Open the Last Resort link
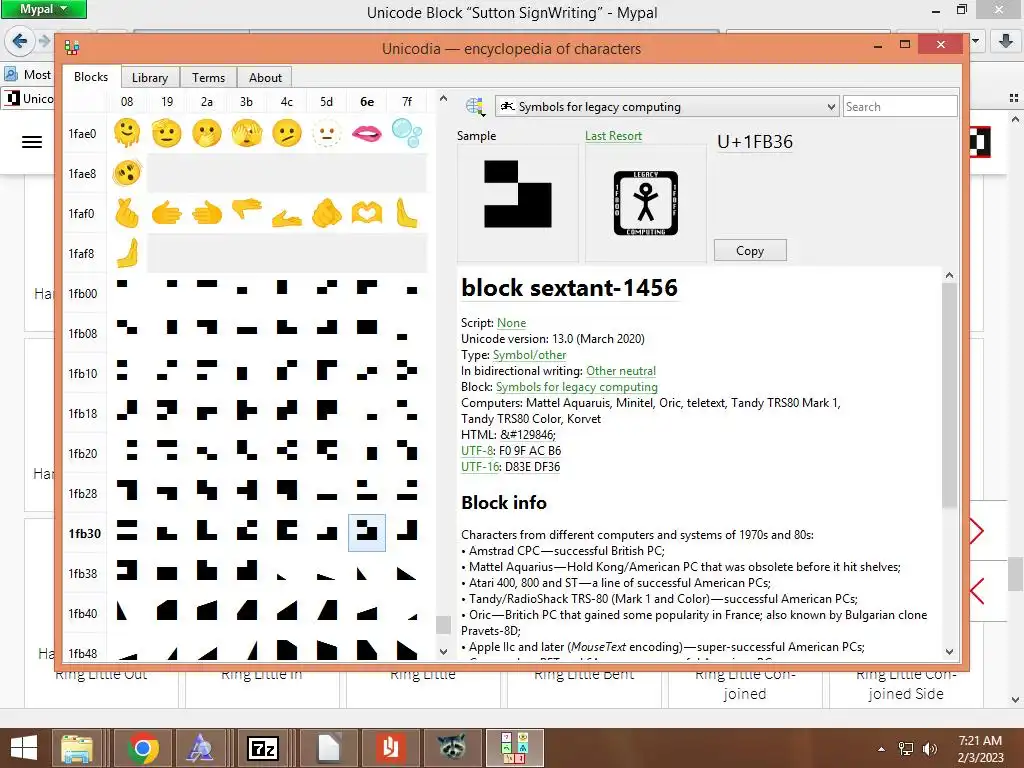 tap(613, 136)
